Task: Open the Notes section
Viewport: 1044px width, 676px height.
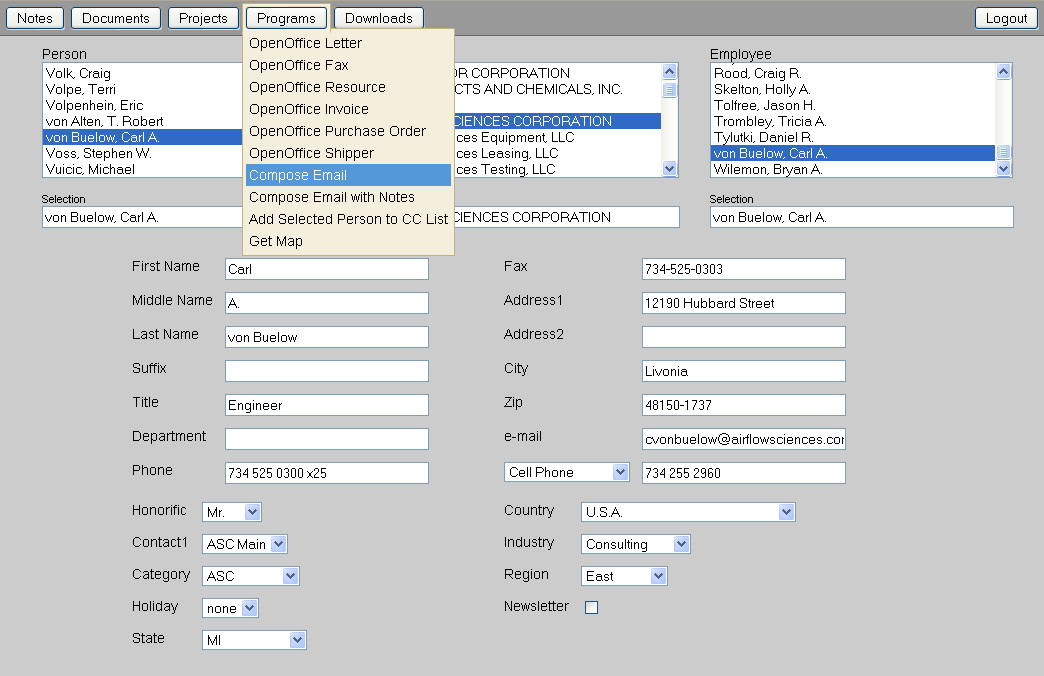Action: [x=35, y=18]
